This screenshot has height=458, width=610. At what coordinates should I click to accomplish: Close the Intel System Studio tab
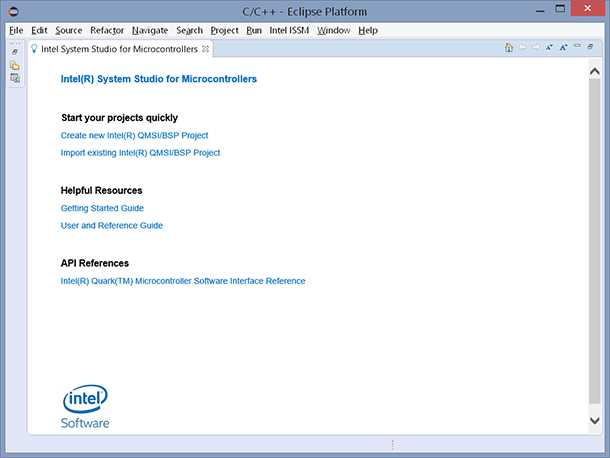pyautogui.click(x=205, y=49)
